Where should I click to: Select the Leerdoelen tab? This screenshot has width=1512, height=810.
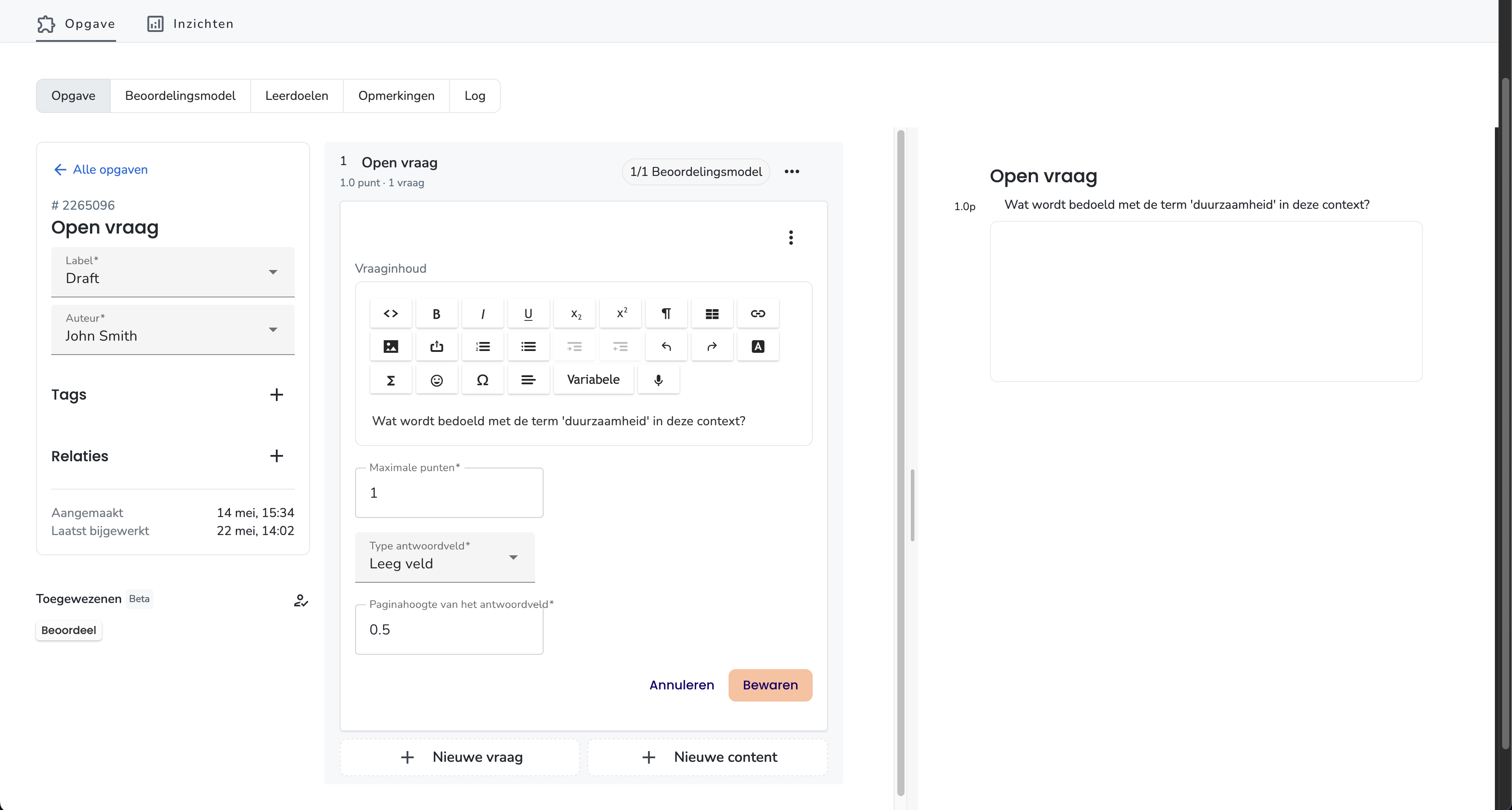point(297,96)
